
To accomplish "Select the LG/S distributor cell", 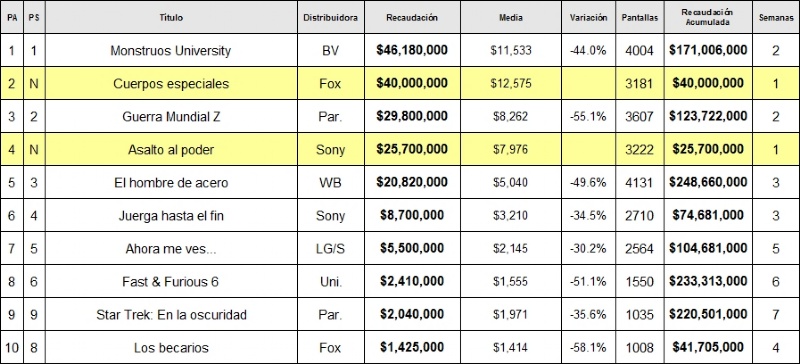I will pyautogui.click(x=331, y=249).
